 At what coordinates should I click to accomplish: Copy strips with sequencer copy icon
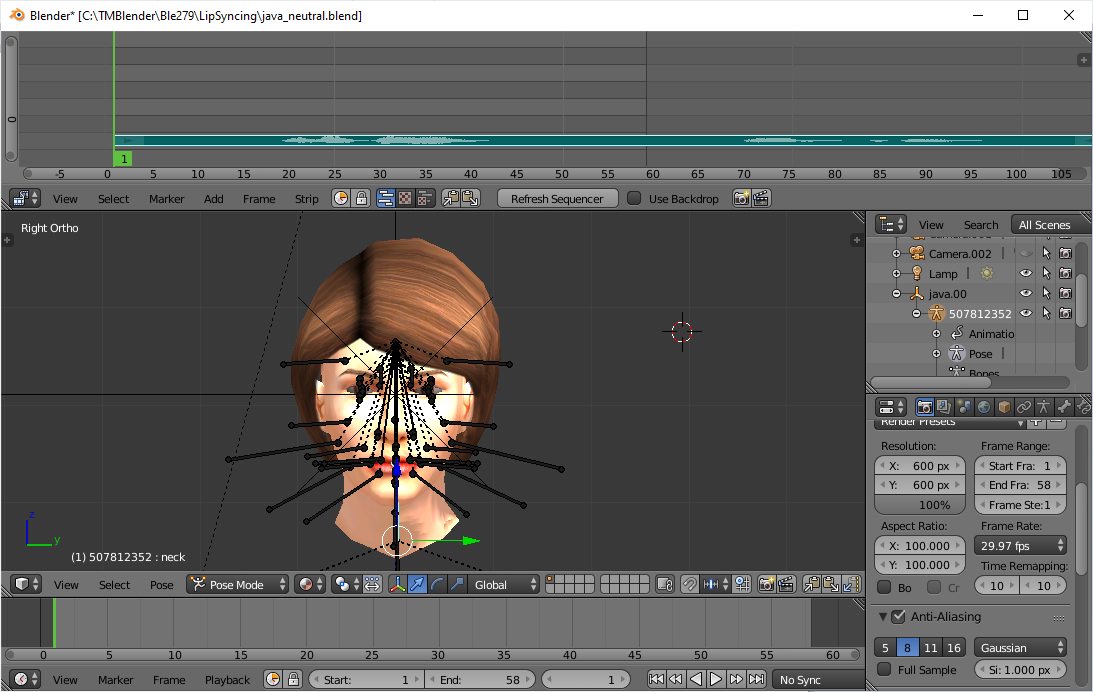click(x=451, y=199)
